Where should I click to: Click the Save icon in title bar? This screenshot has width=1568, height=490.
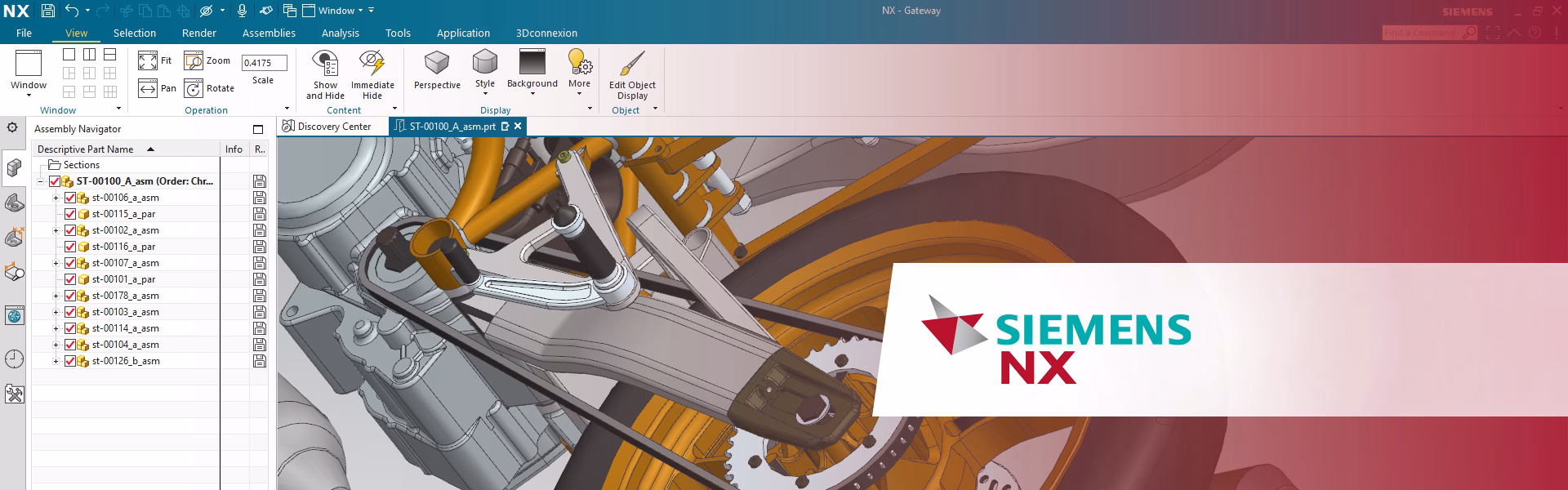coord(48,11)
